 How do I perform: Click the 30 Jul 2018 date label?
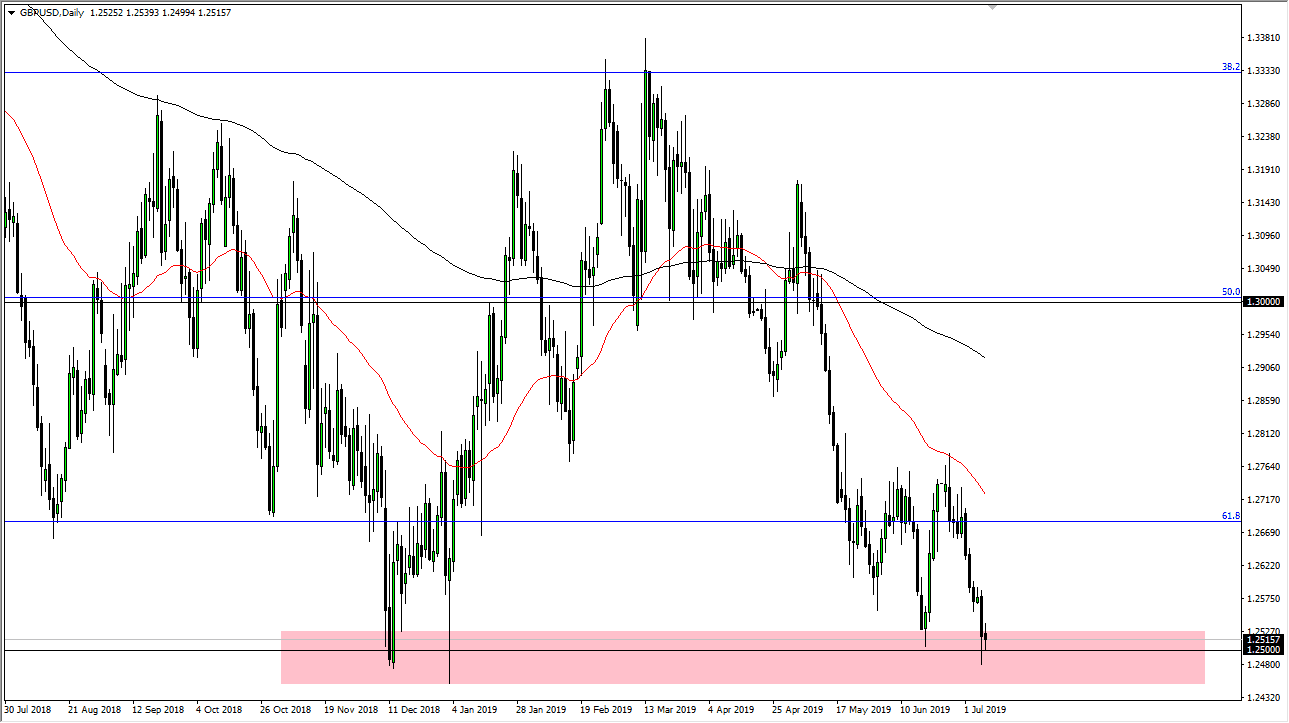pyautogui.click(x=27, y=712)
